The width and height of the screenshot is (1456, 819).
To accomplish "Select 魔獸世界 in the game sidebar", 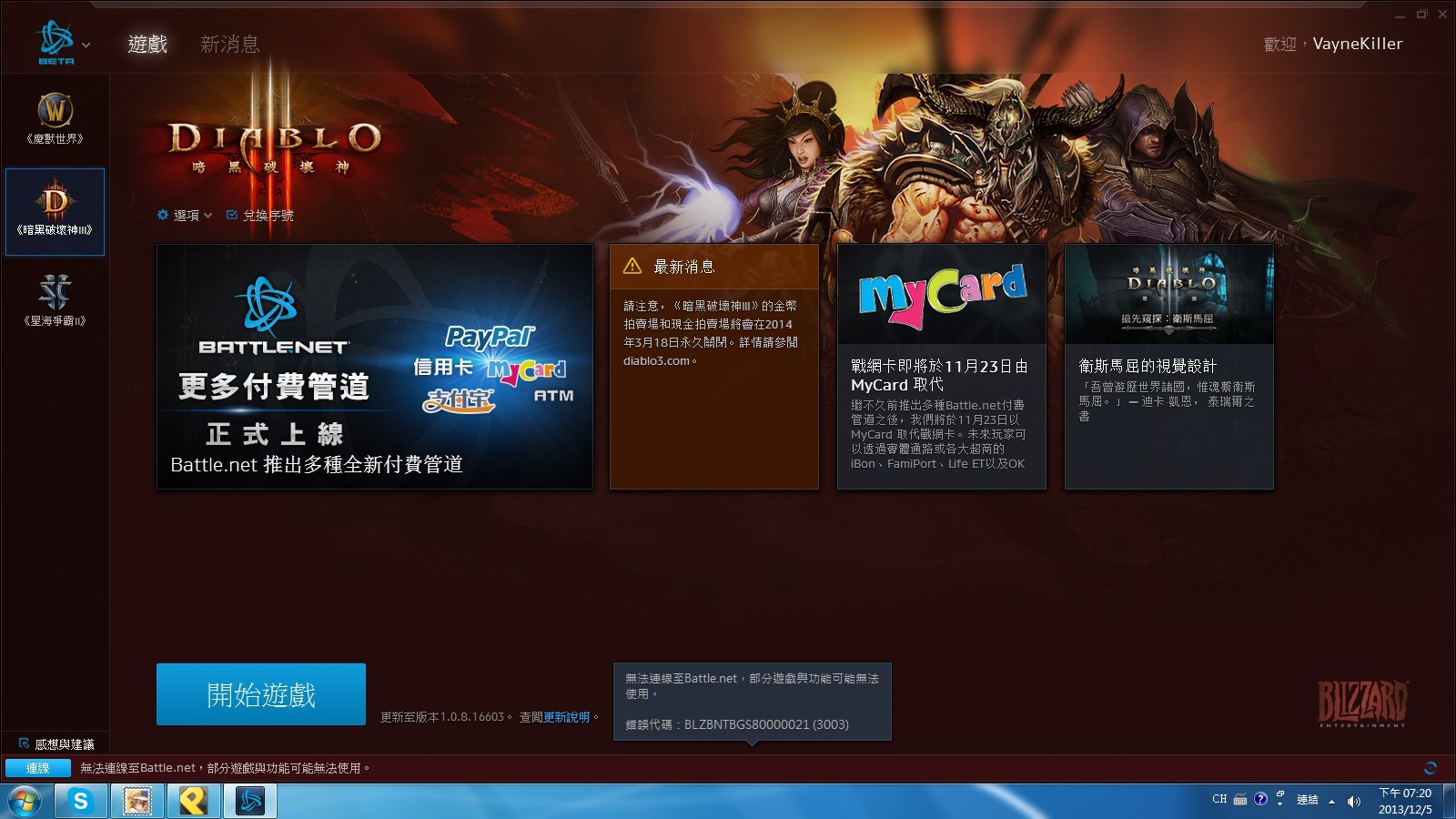I will [x=55, y=119].
